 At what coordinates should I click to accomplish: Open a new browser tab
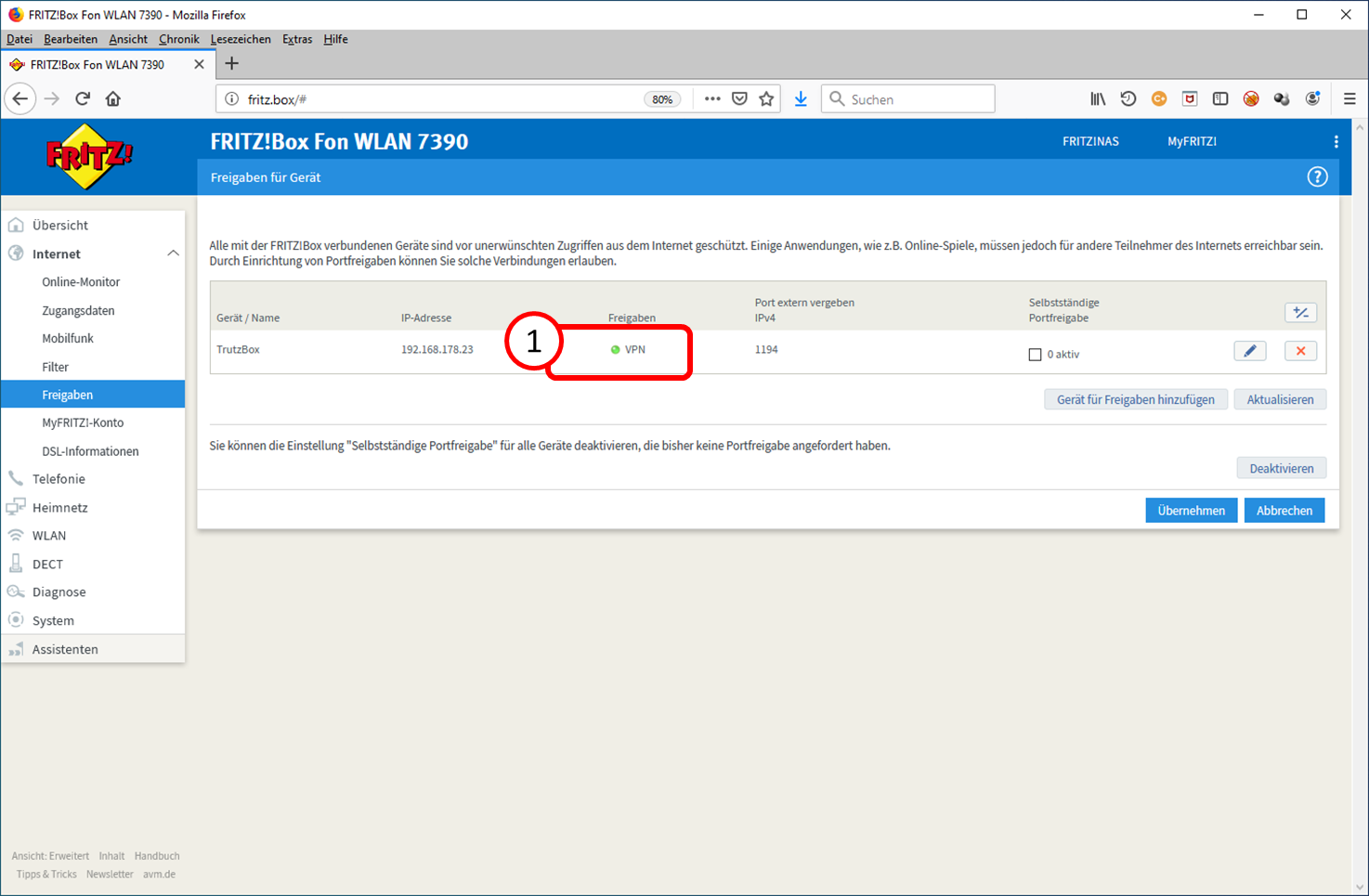(x=232, y=64)
